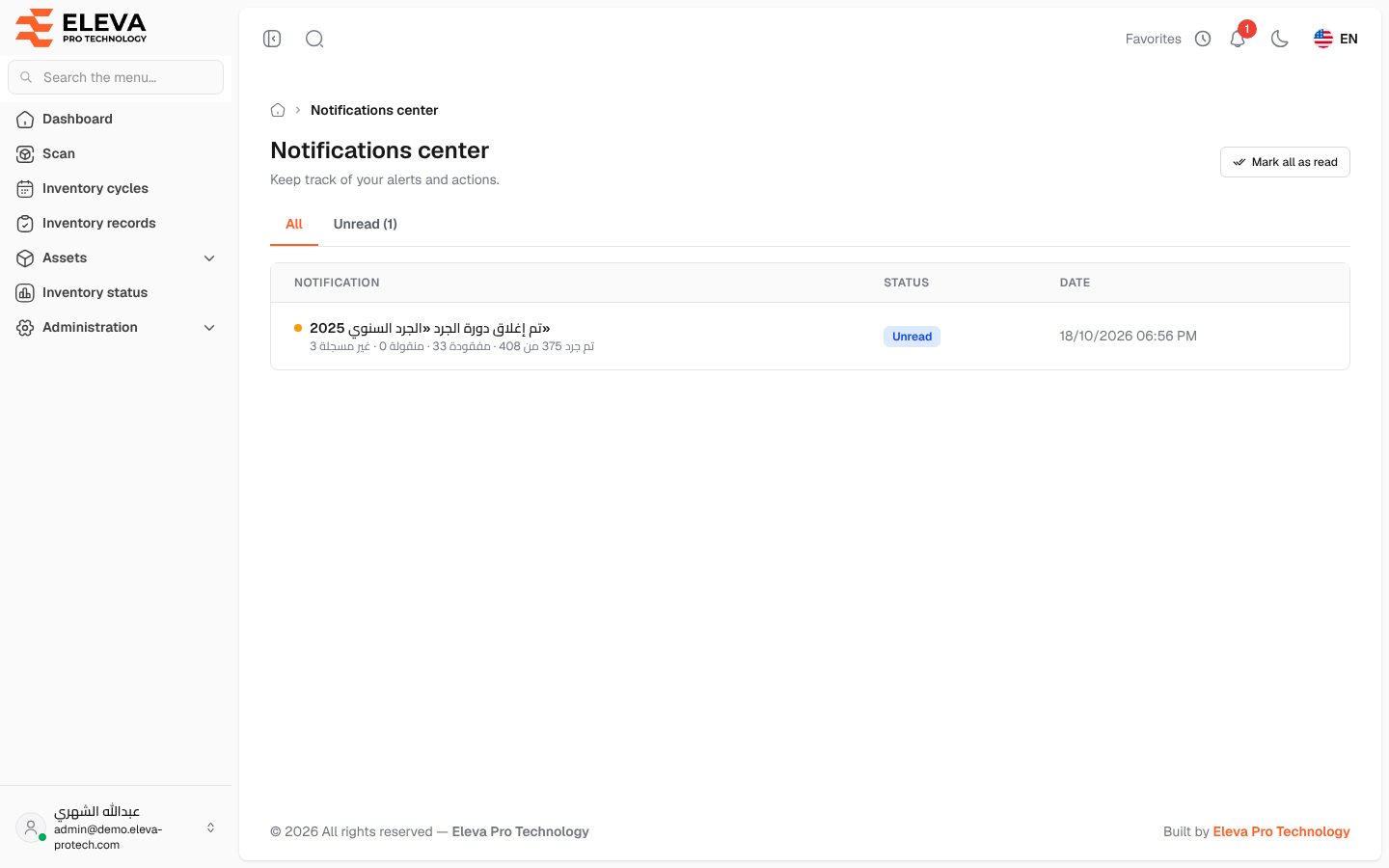The height and width of the screenshot is (868, 1389).
Task: Open recent history clock icon
Action: tap(1203, 39)
